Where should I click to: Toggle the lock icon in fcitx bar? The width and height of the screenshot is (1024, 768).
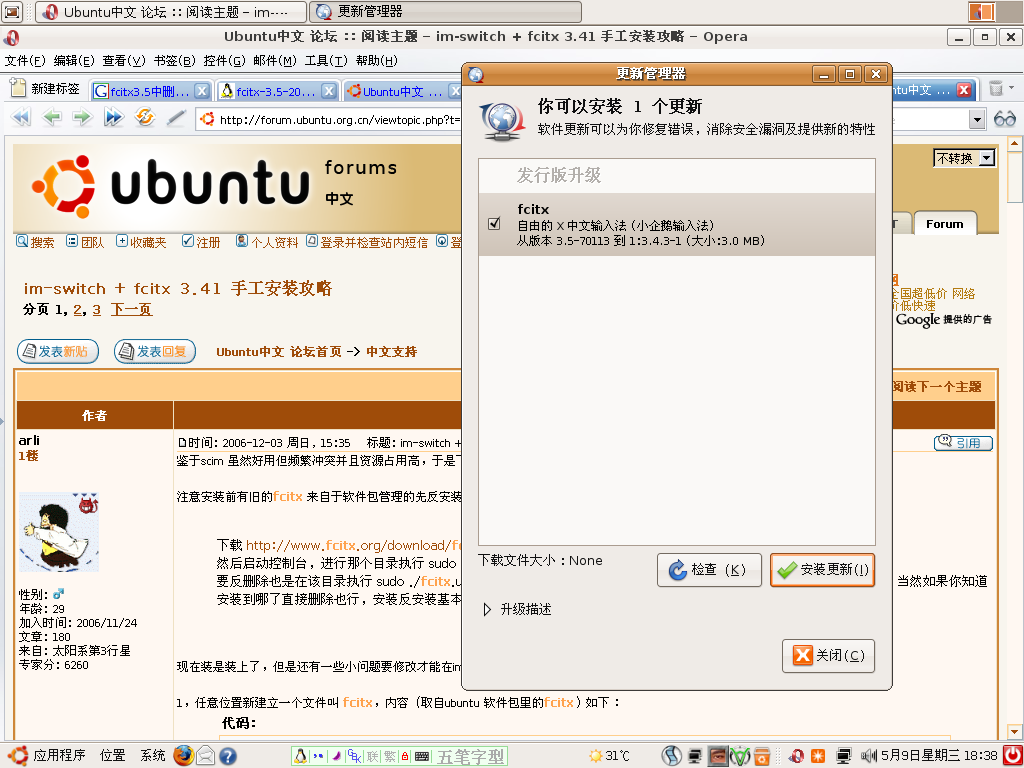(405, 756)
